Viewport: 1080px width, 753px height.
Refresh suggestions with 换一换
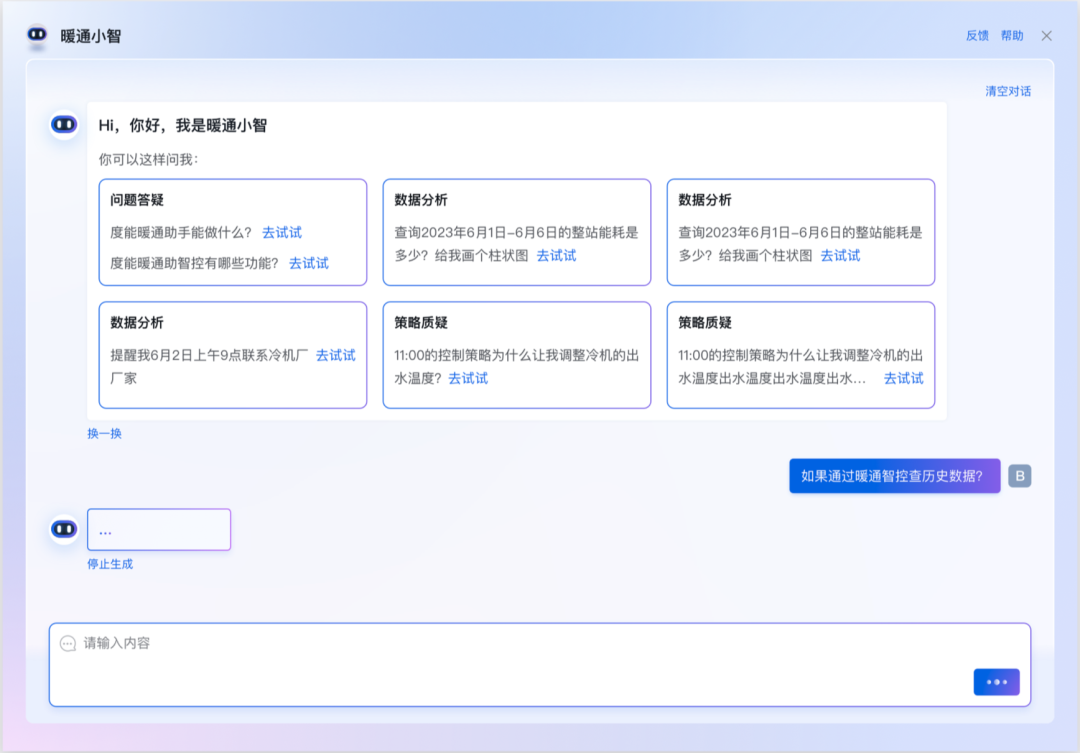pos(104,433)
